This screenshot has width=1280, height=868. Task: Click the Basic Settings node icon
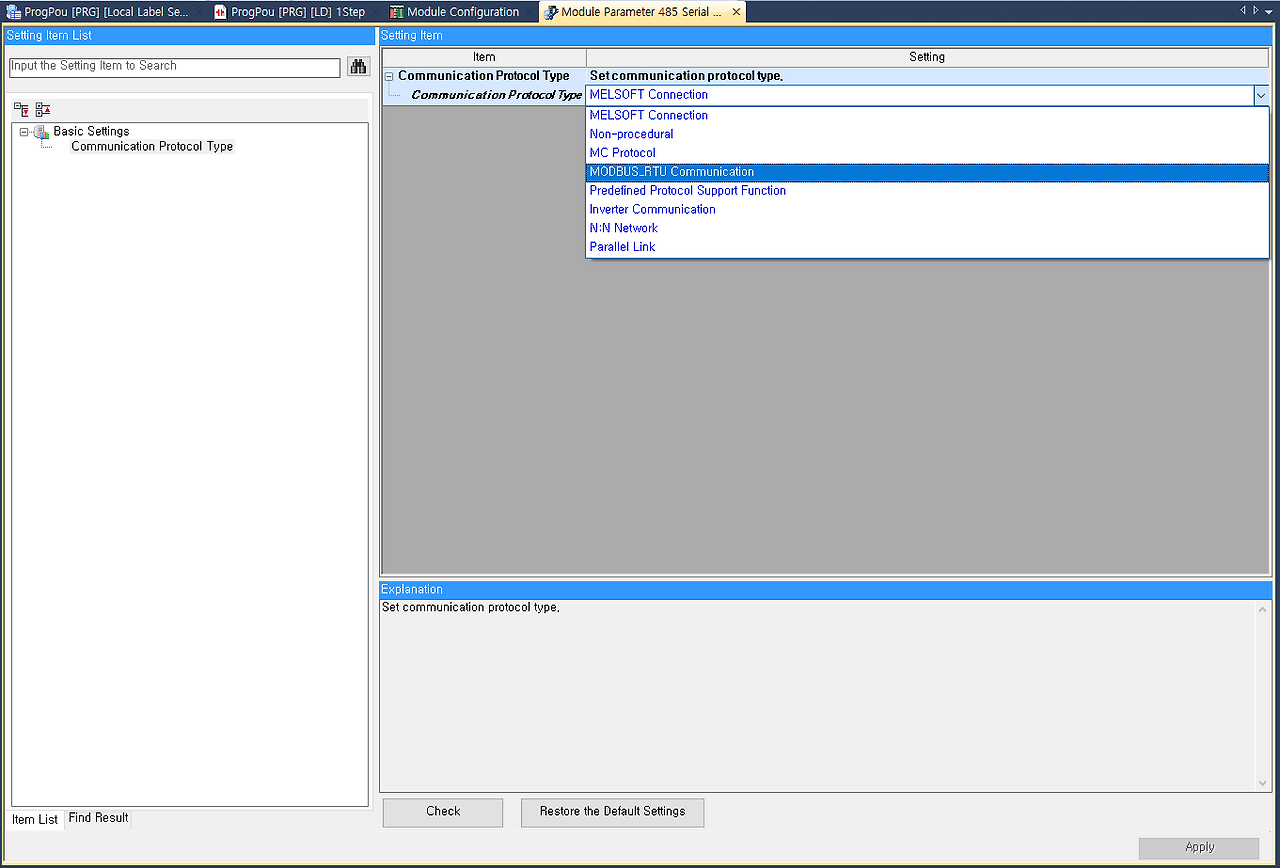pos(40,131)
